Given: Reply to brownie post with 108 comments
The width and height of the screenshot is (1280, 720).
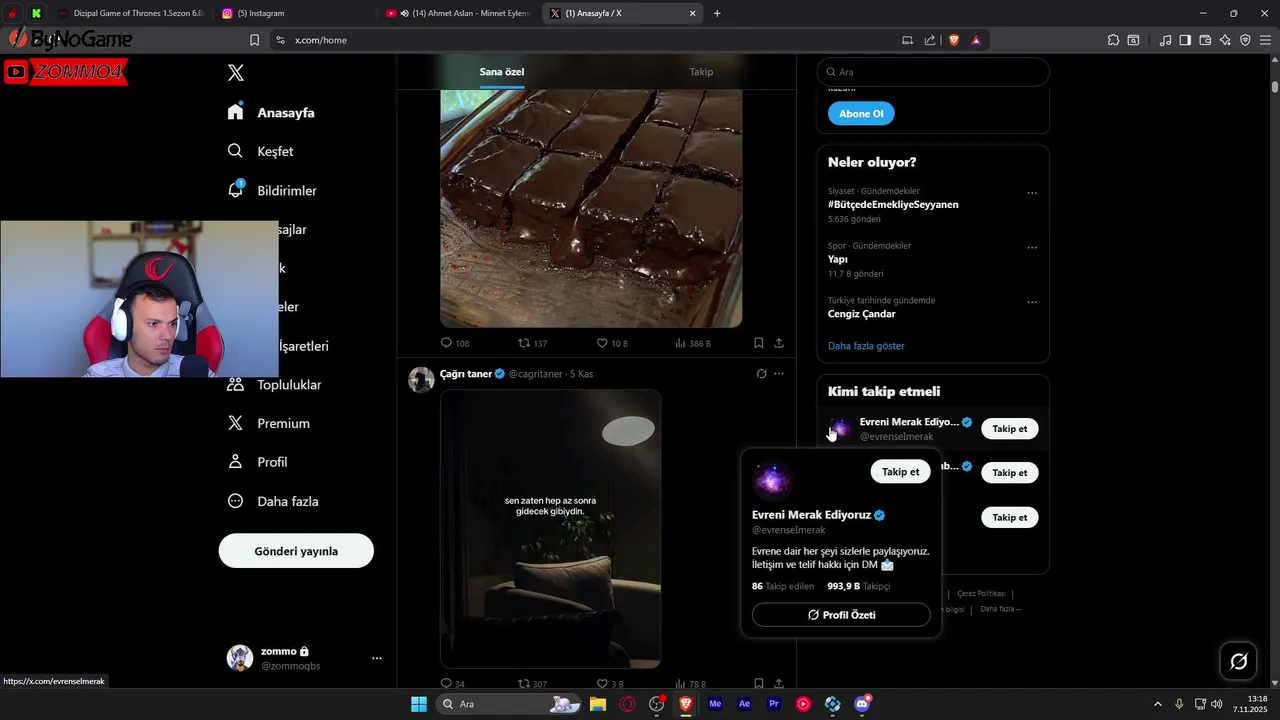Looking at the screenshot, I should (x=455, y=343).
